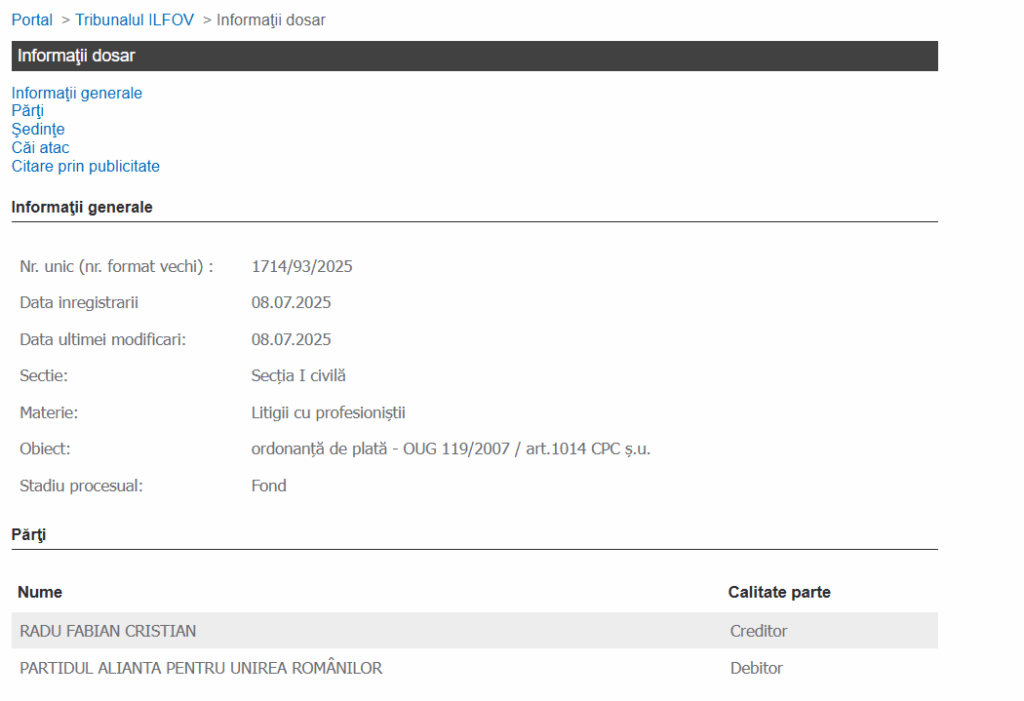Click the Calitate parte column header

(x=779, y=592)
